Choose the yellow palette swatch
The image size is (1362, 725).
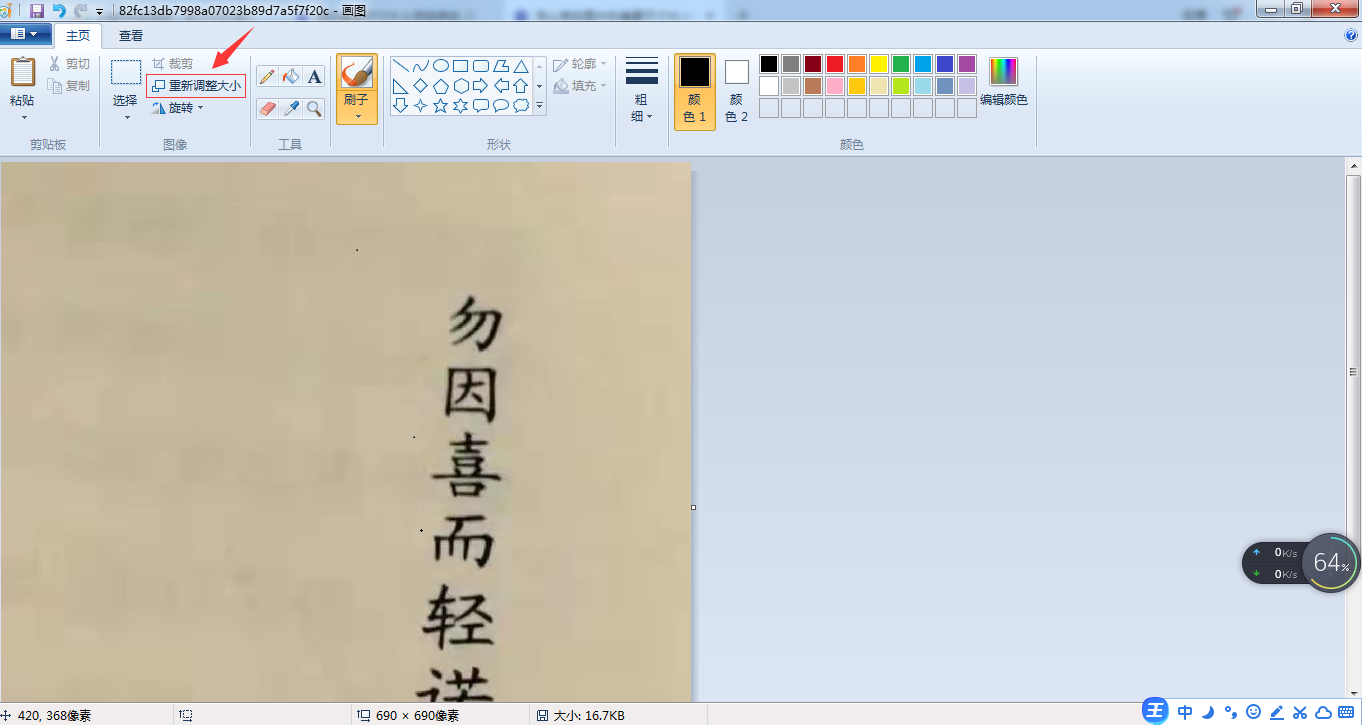pos(879,64)
